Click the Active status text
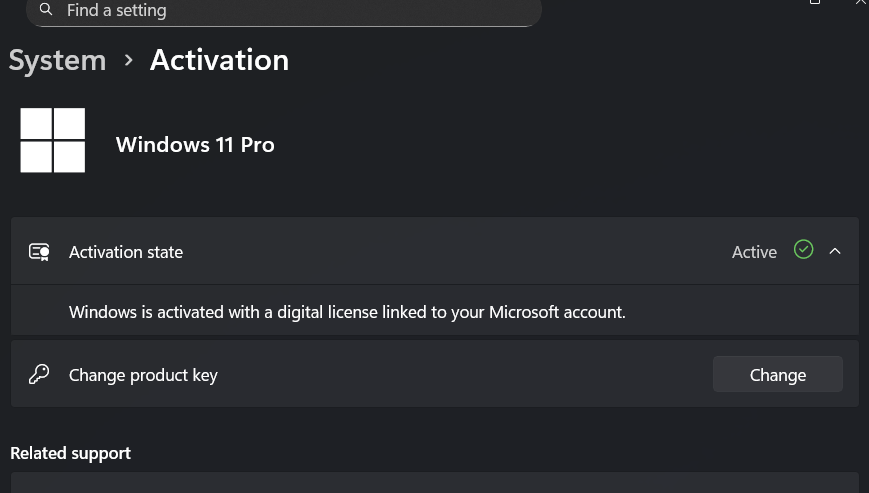This screenshot has width=869, height=493. tap(754, 252)
